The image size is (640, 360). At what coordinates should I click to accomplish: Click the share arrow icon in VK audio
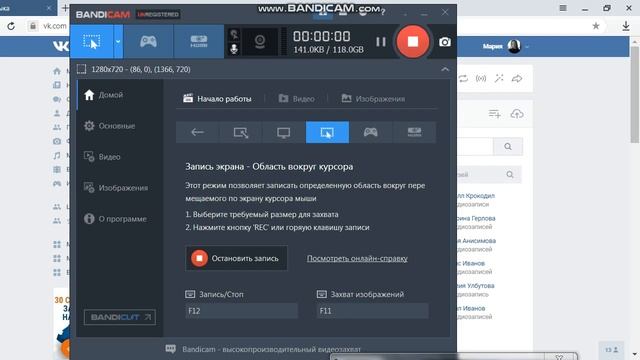[x=517, y=78]
